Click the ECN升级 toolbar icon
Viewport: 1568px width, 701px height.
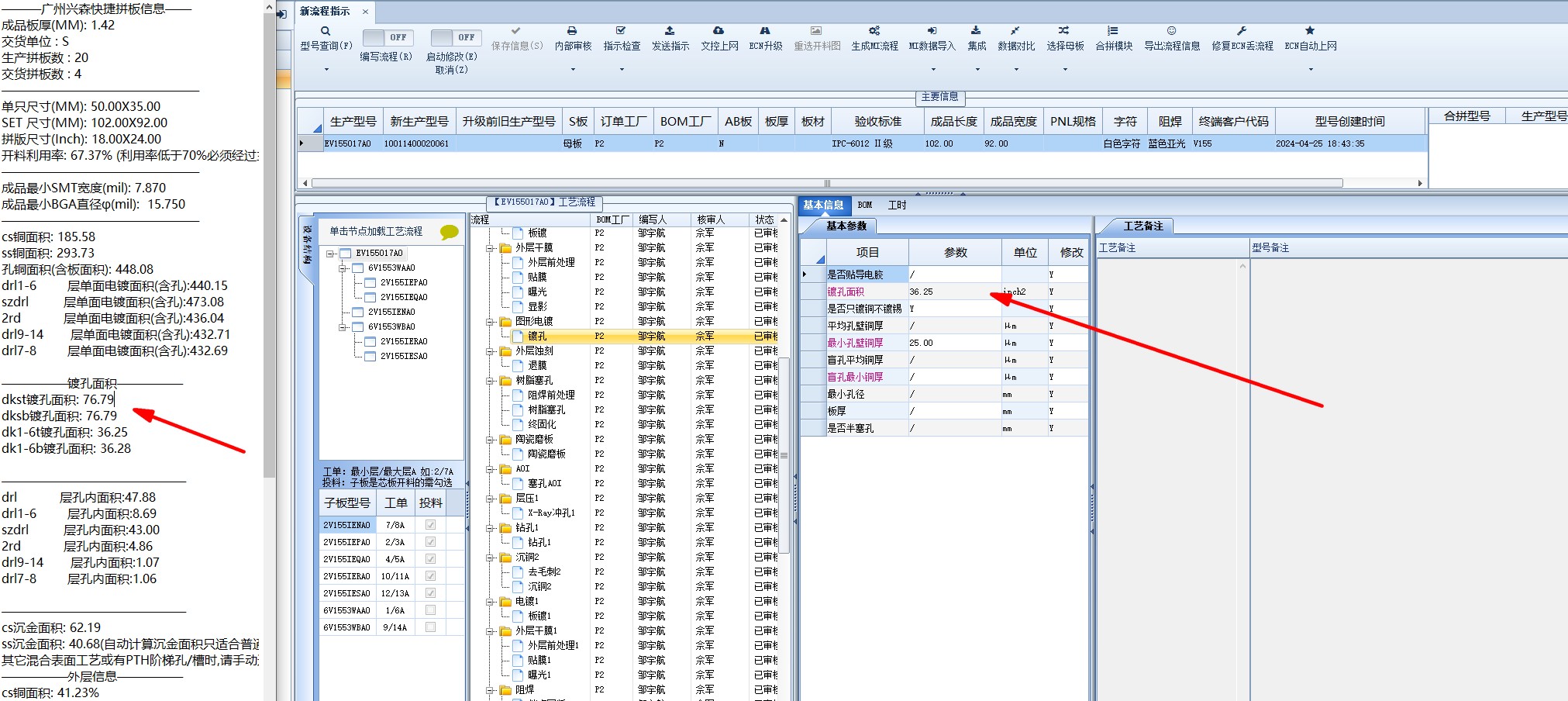coord(765,31)
